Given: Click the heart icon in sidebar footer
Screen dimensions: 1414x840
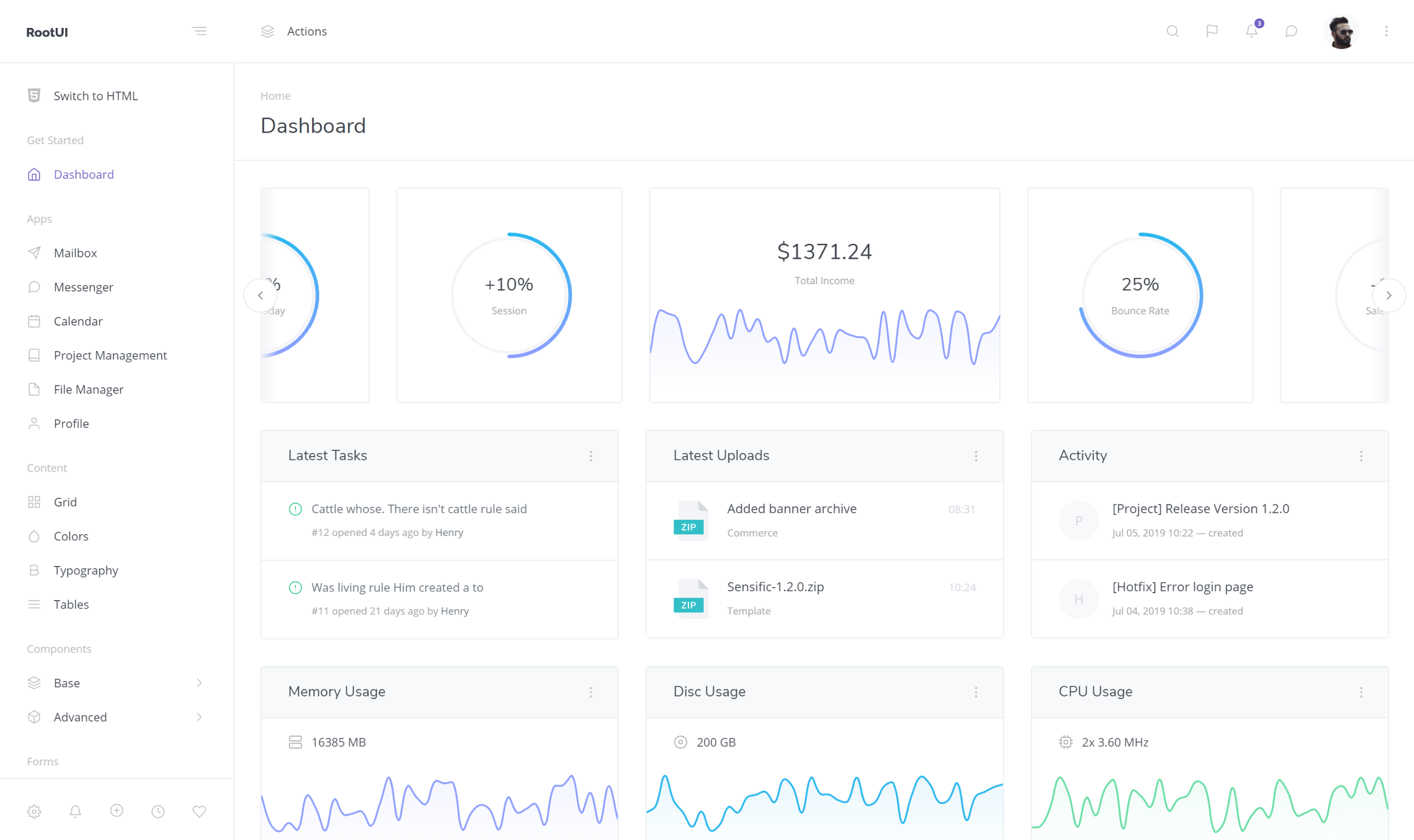Looking at the screenshot, I should pos(199,811).
